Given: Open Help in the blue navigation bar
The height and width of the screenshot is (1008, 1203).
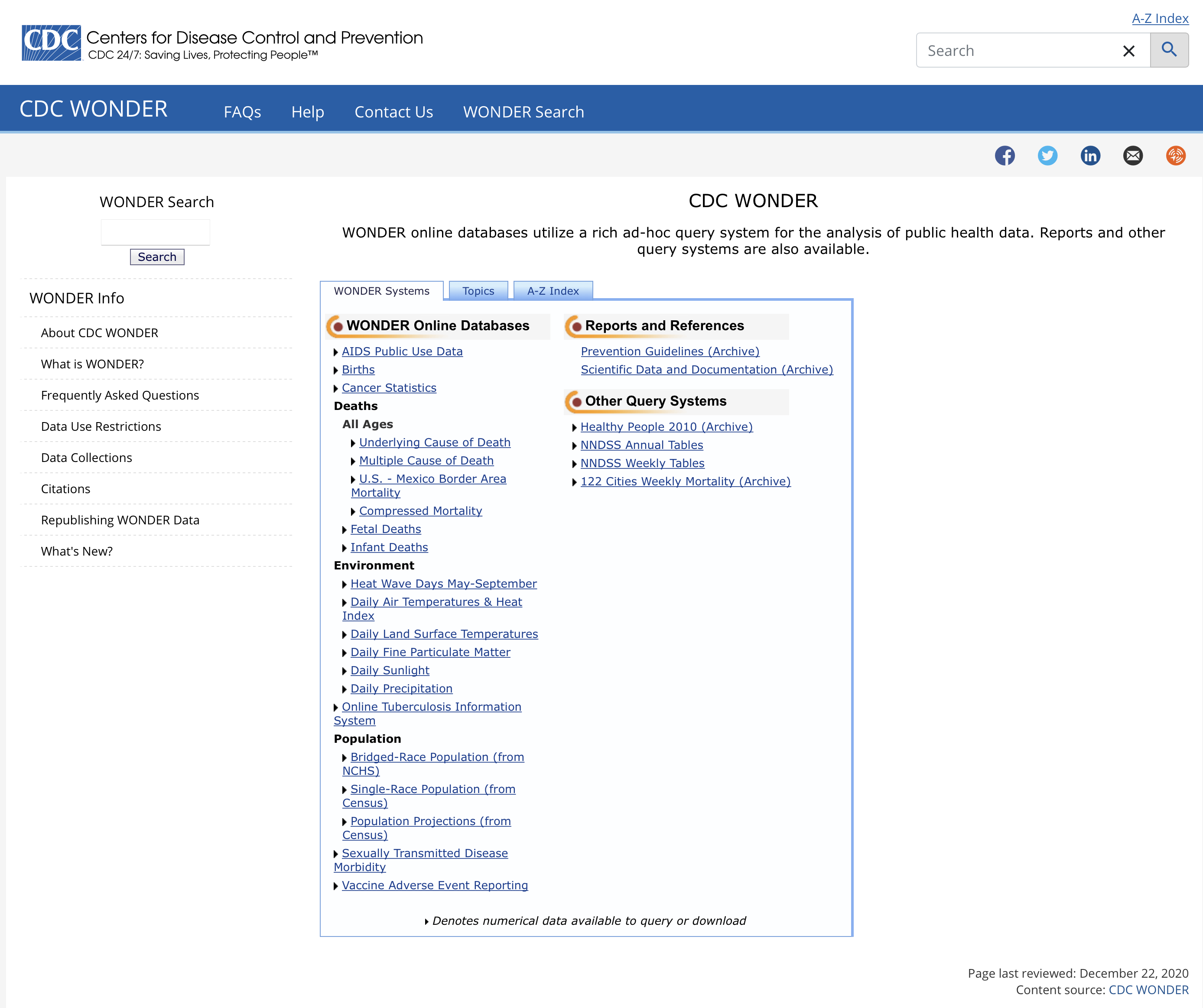Looking at the screenshot, I should [308, 112].
